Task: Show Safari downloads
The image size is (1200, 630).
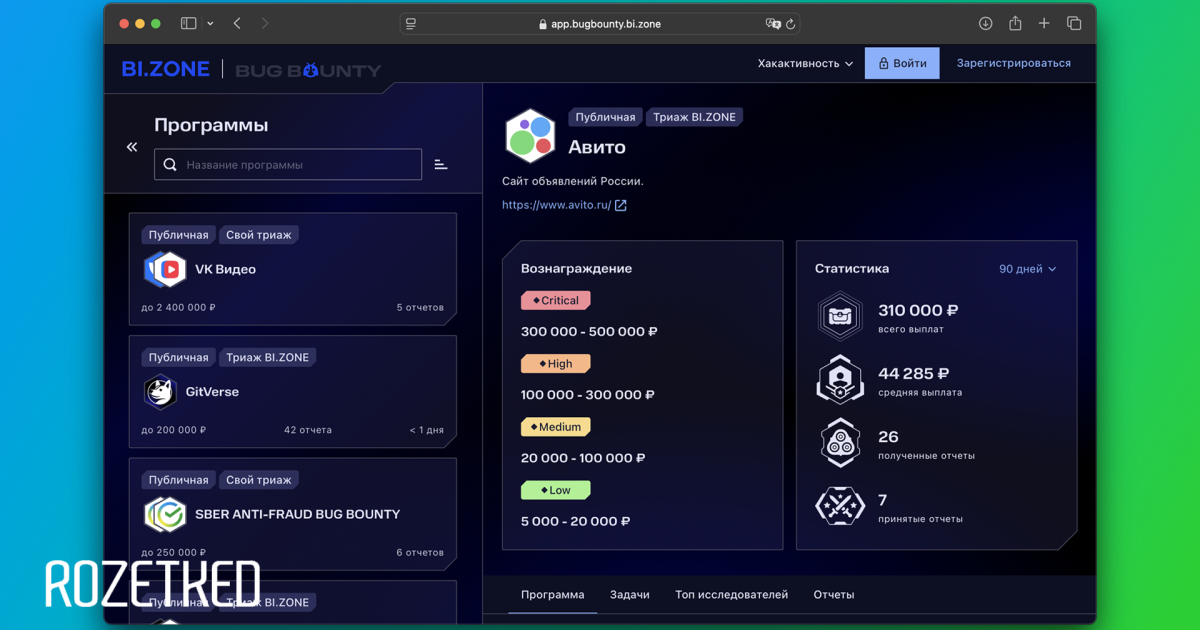Action: [x=985, y=24]
